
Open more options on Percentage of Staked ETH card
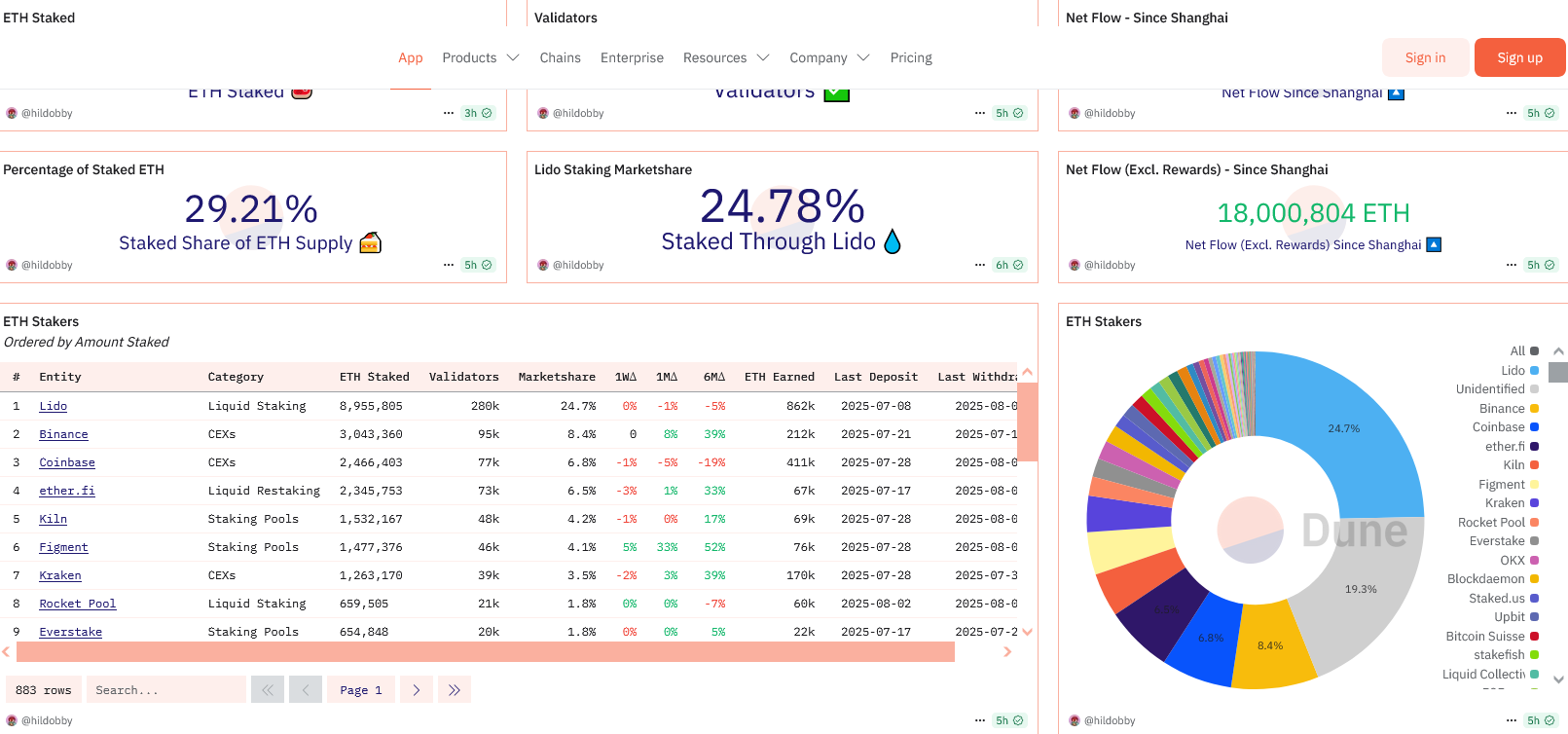[x=449, y=265]
